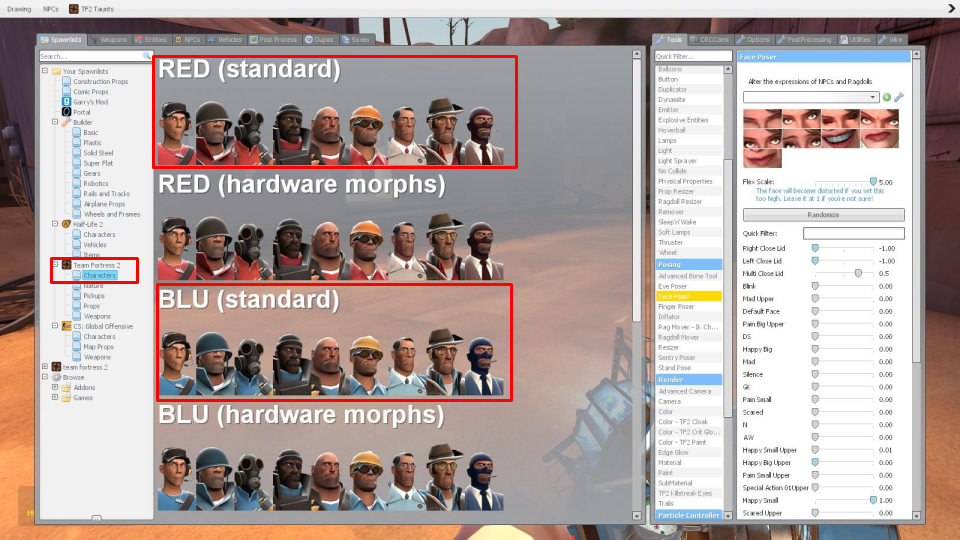Spawn the RED standard Medic model
The height and width of the screenshot is (540, 960).
pos(406,134)
